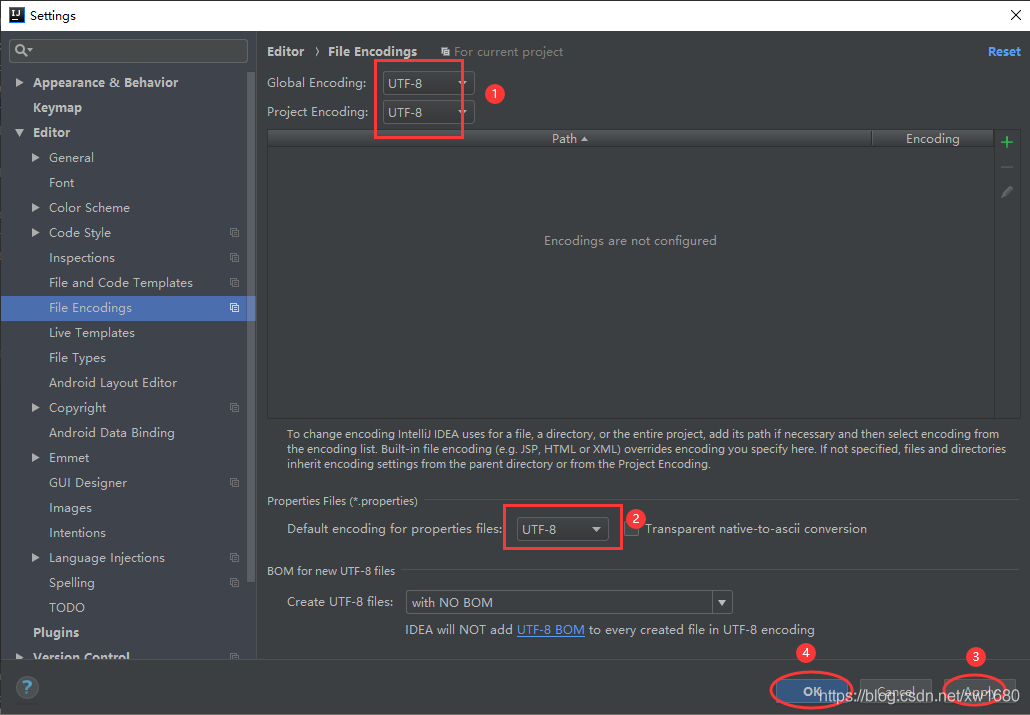Collapse the Editor section arrow

[x=20, y=132]
